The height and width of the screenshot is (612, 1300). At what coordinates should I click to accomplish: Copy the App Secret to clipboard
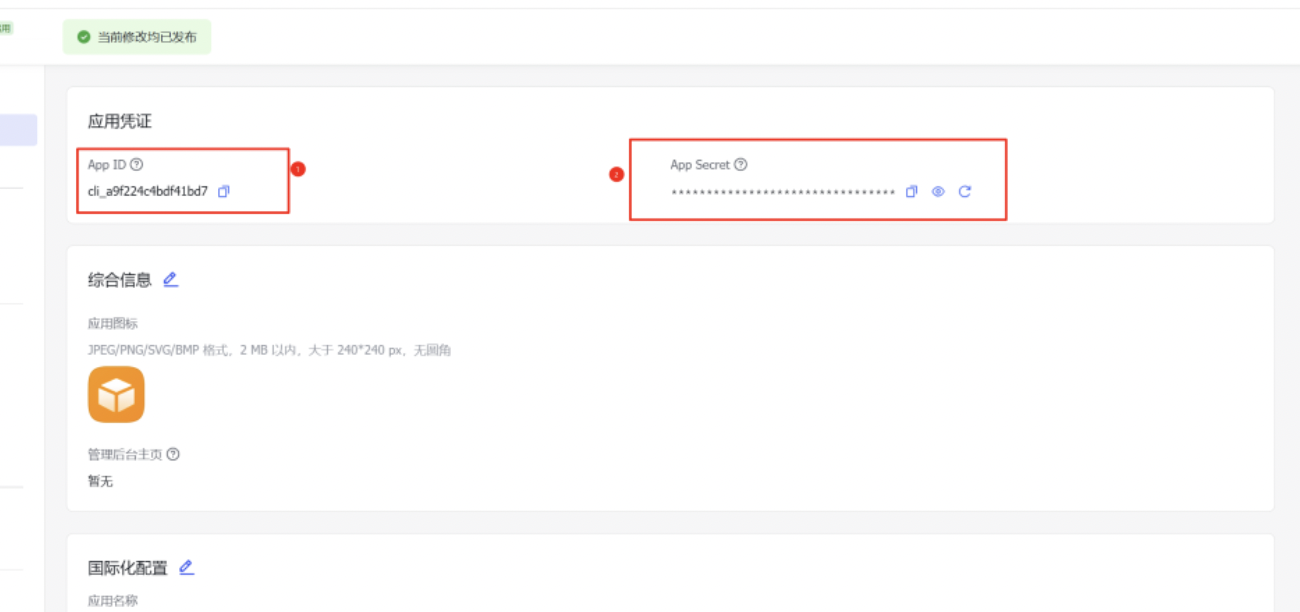point(911,192)
